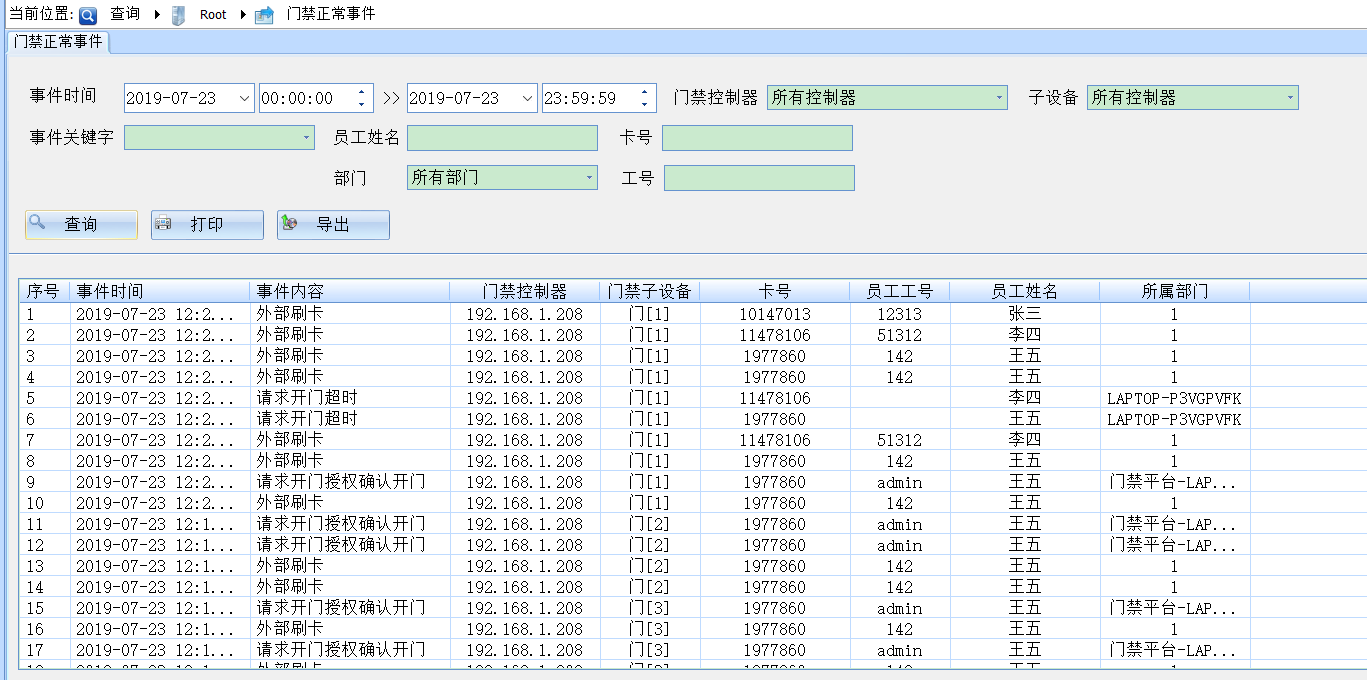Click the 卡号 input field
1367x680 pixels.
click(x=757, y=138)
